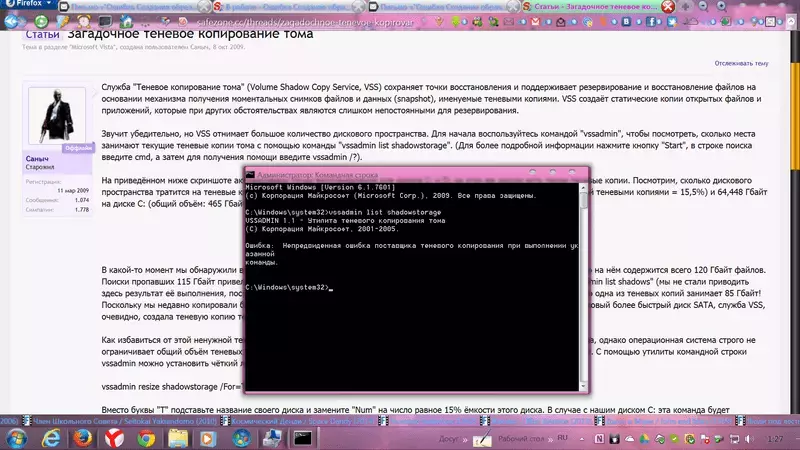Image resolution: width=800 pixels, height=450 pixels.
Task: Click 'Отслеживать тему' link
Action: (741, 63)
